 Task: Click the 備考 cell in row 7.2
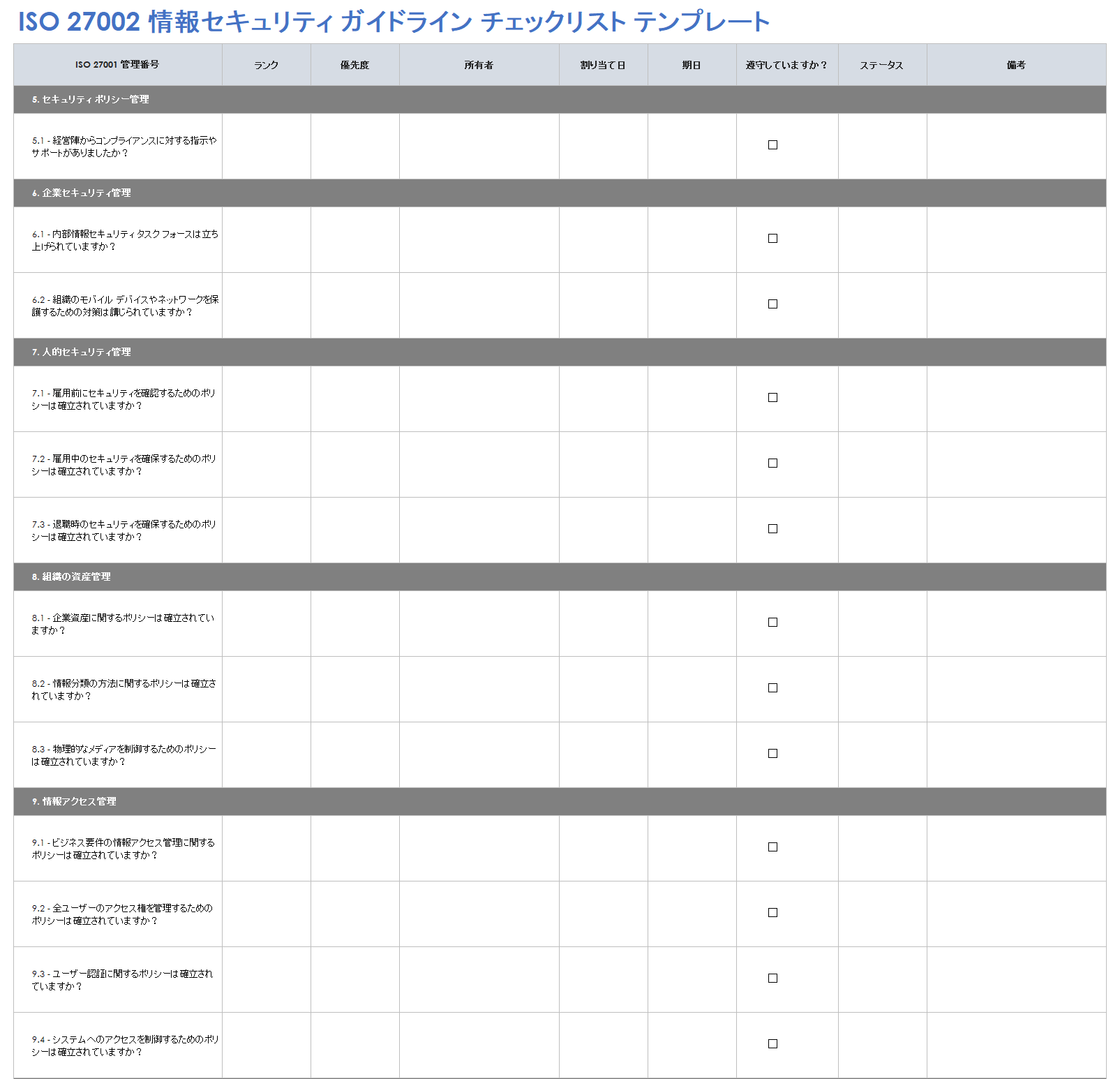click(1017, 465)
